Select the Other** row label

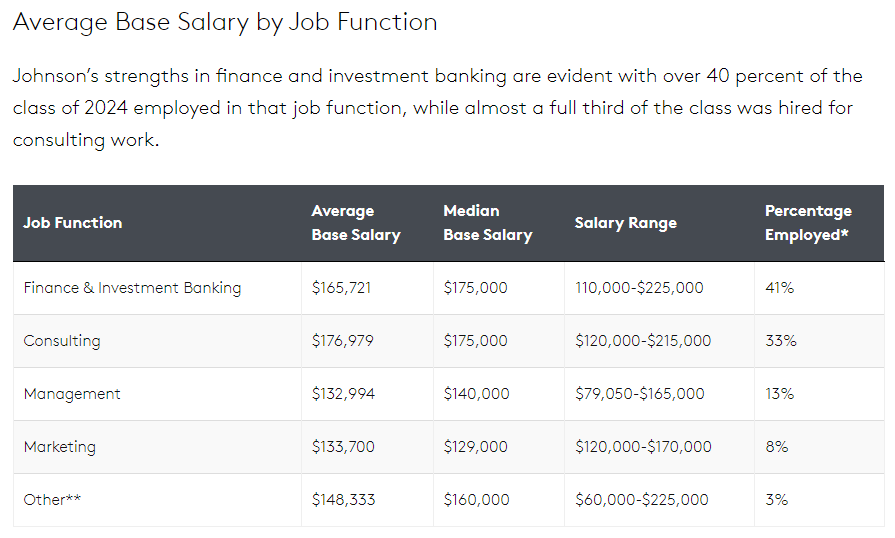(x=52, y=500)
